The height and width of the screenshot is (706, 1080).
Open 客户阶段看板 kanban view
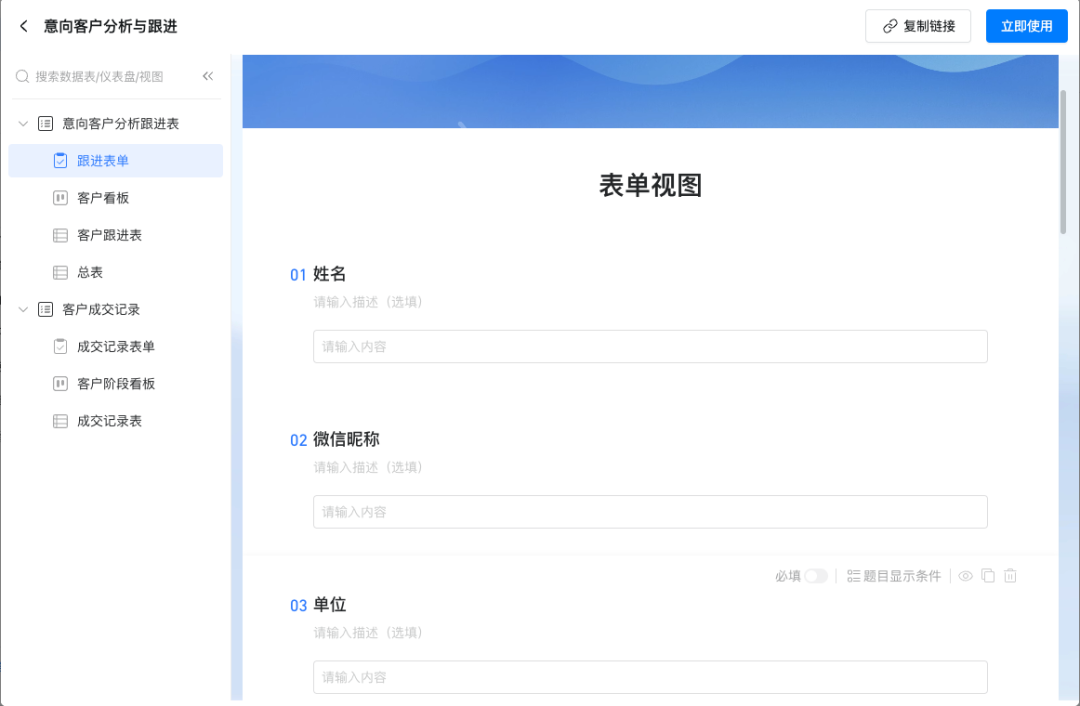tap(115, 384)
